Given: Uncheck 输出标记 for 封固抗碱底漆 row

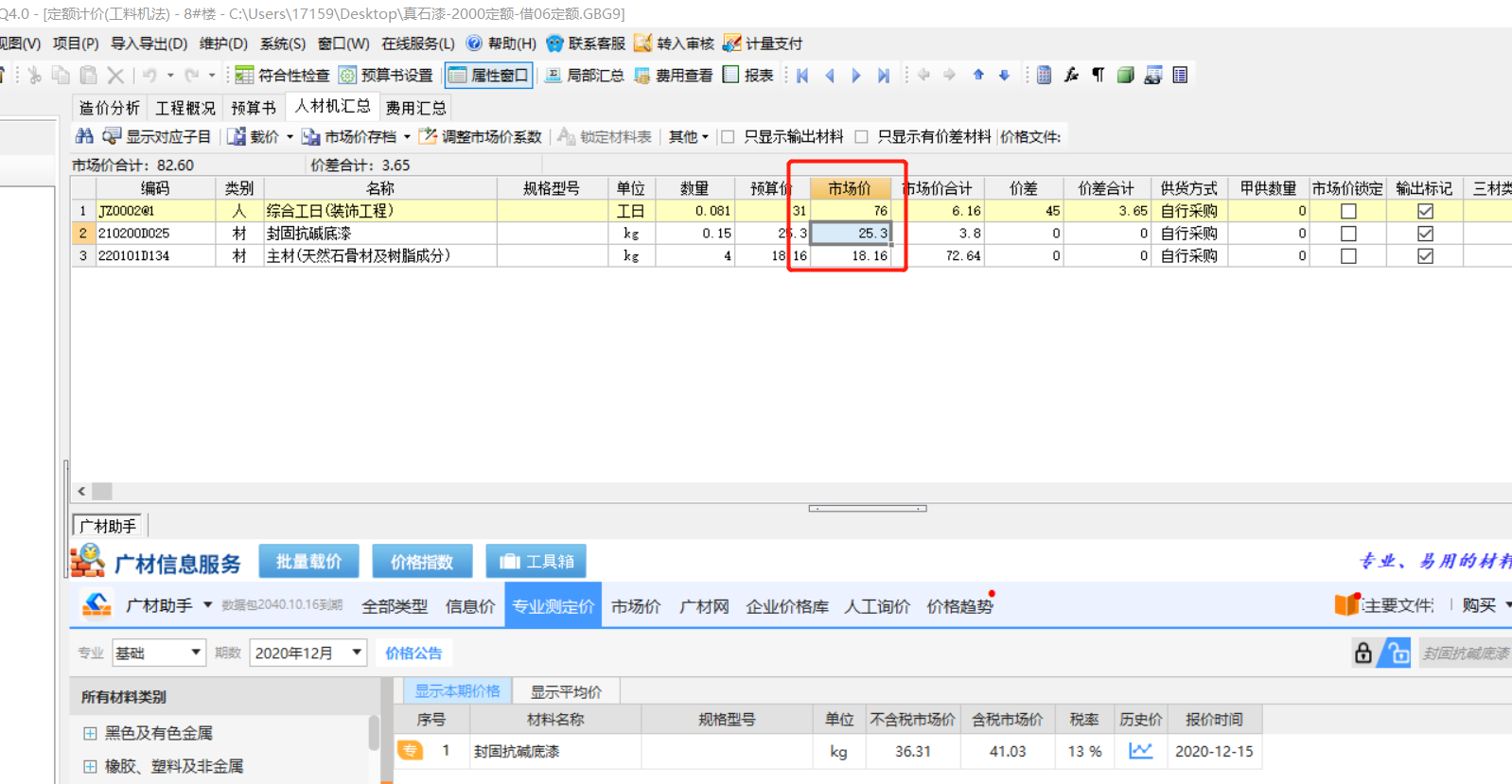Looking at the screenshot, I should coord(1425,234).
